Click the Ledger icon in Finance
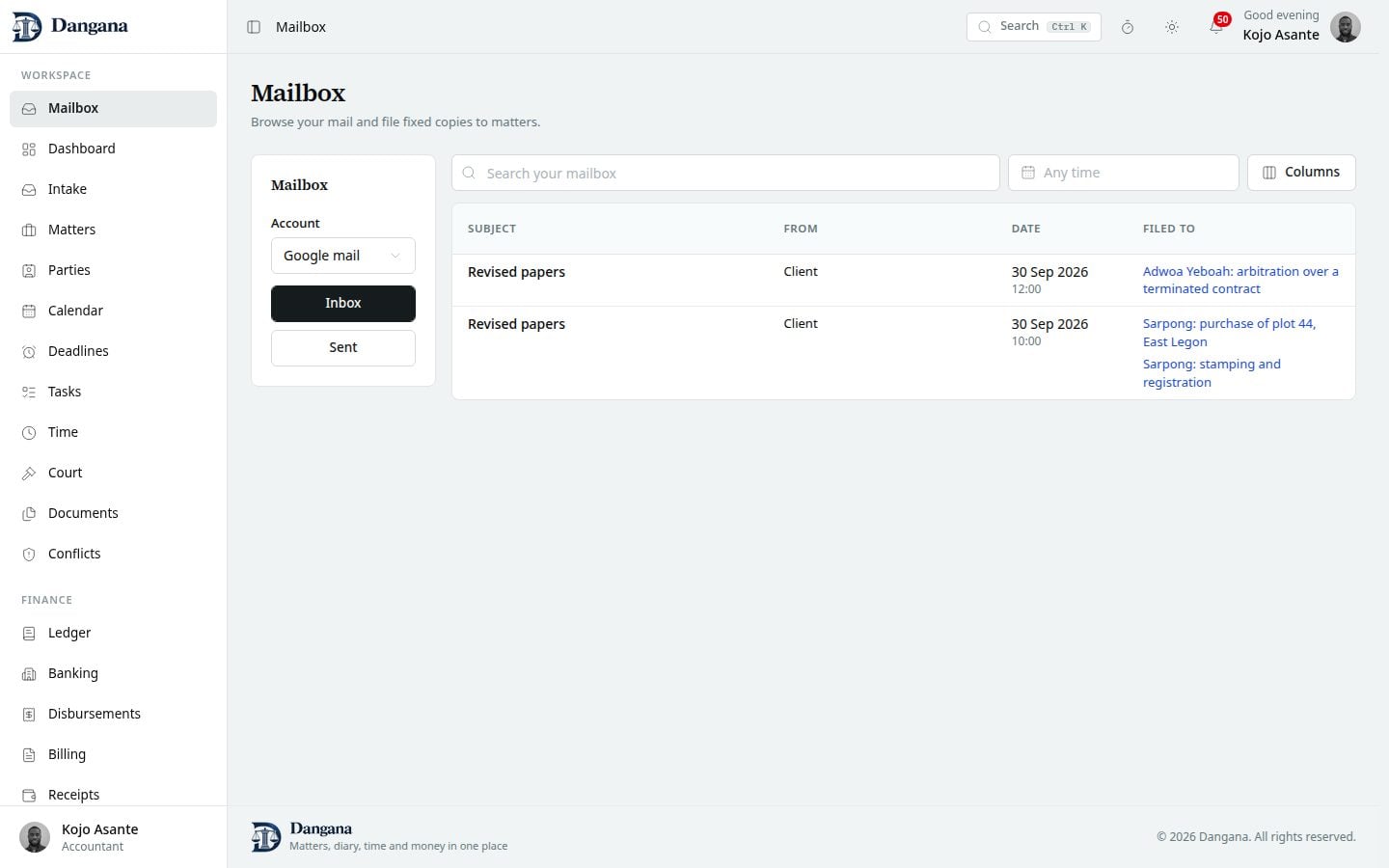The image size is (1389, 868). click(29, 634)
